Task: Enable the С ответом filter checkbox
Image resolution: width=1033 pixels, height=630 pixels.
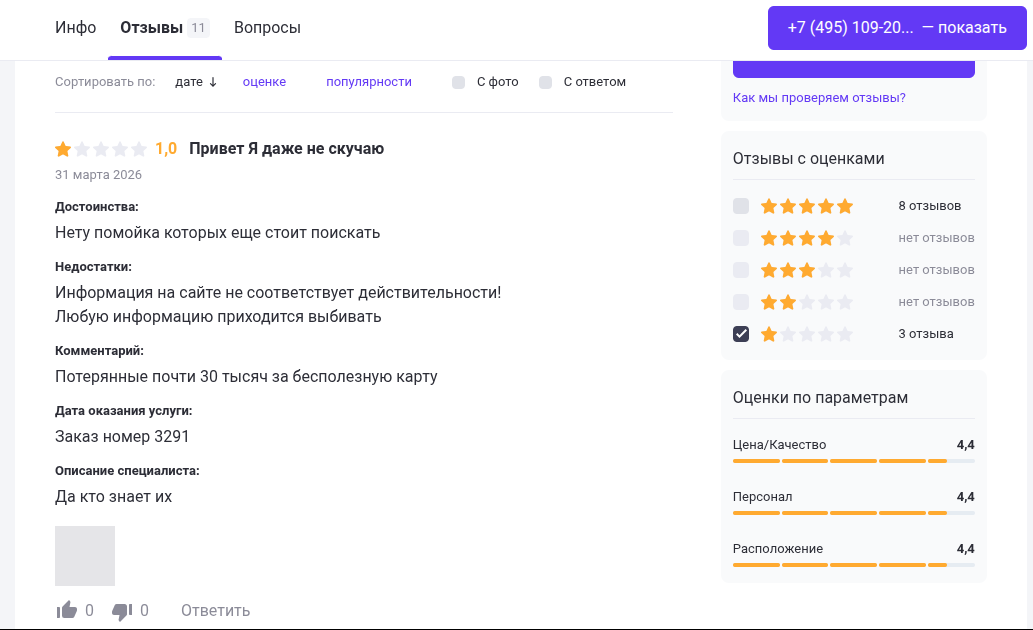Action: click(x=546, y=82)
